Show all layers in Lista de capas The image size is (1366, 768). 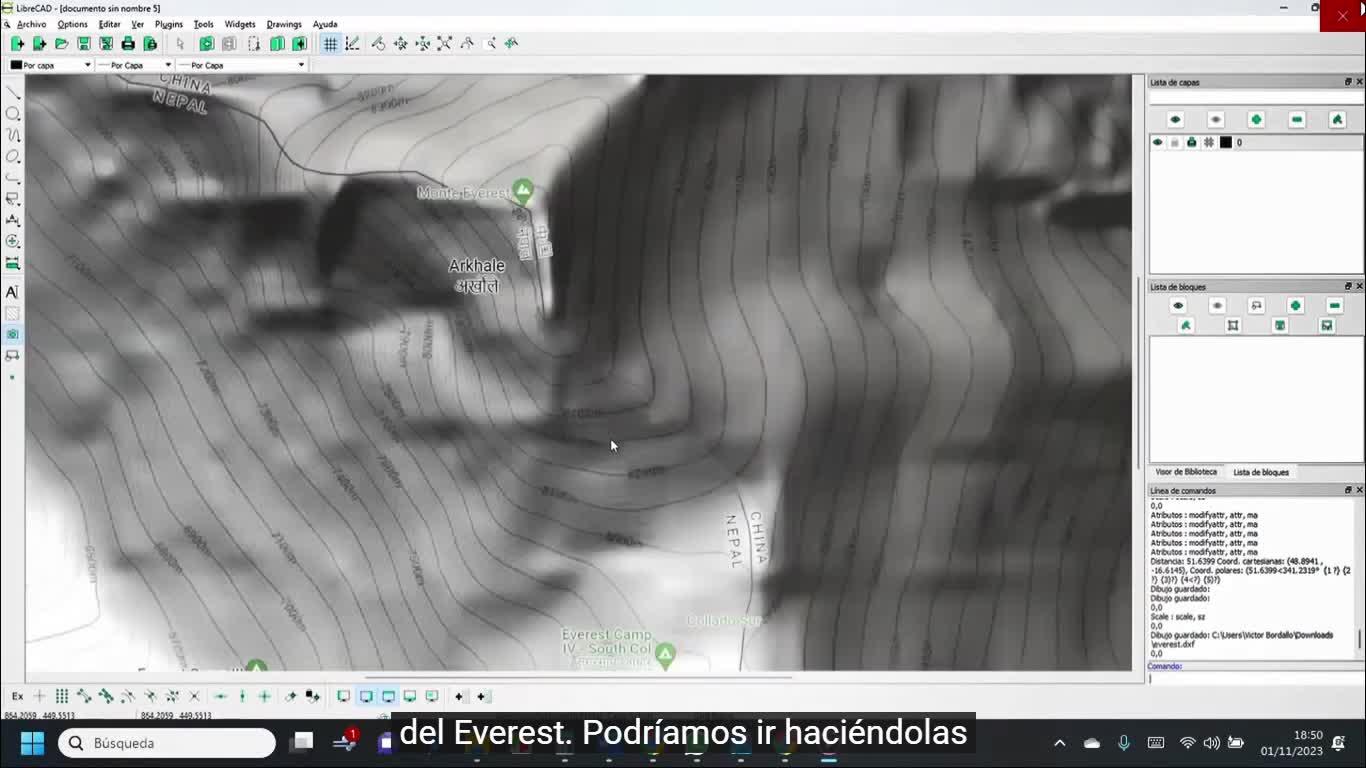point(1175,120)
